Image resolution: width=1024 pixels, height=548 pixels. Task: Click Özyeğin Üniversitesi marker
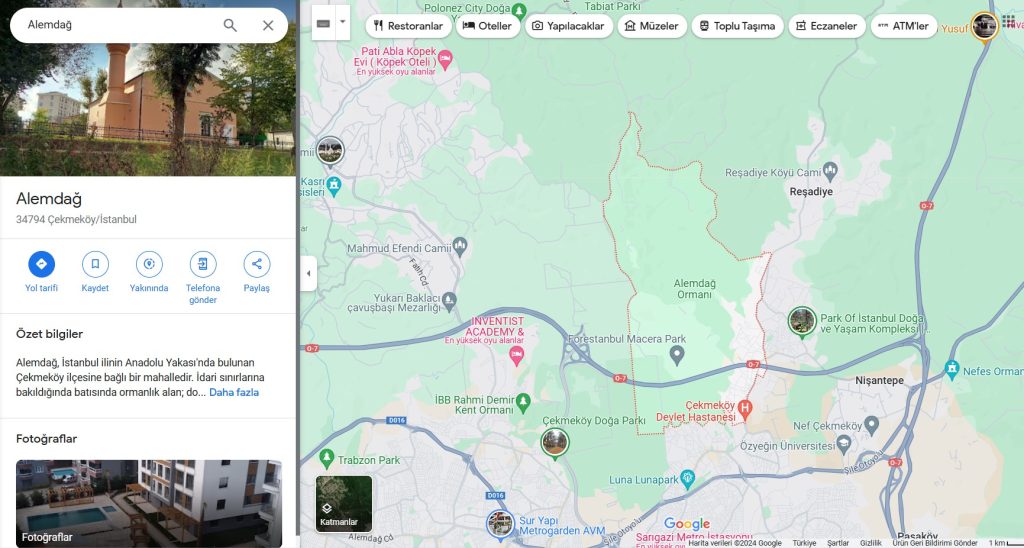pyautogui.click(x=844, y=445)
